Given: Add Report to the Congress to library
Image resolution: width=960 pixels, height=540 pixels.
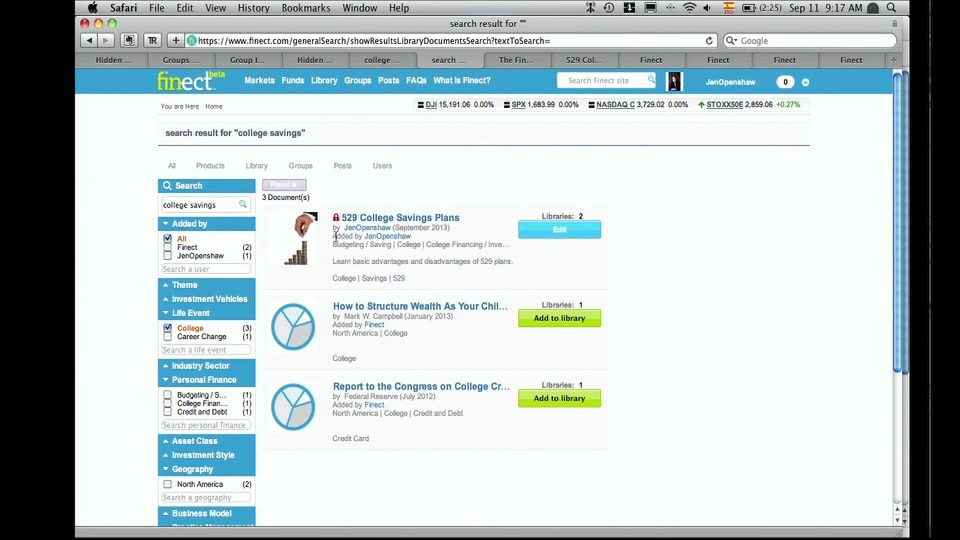Looking at the screenshot, I should click(x=560, y=399).
